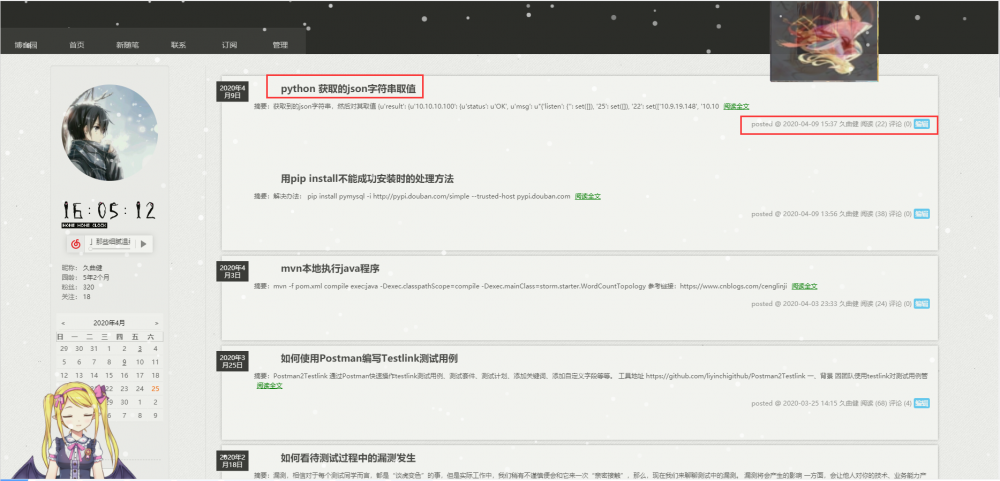1000x481 pixels.
Task: Play the song in music widget
Action: point(143,243)
